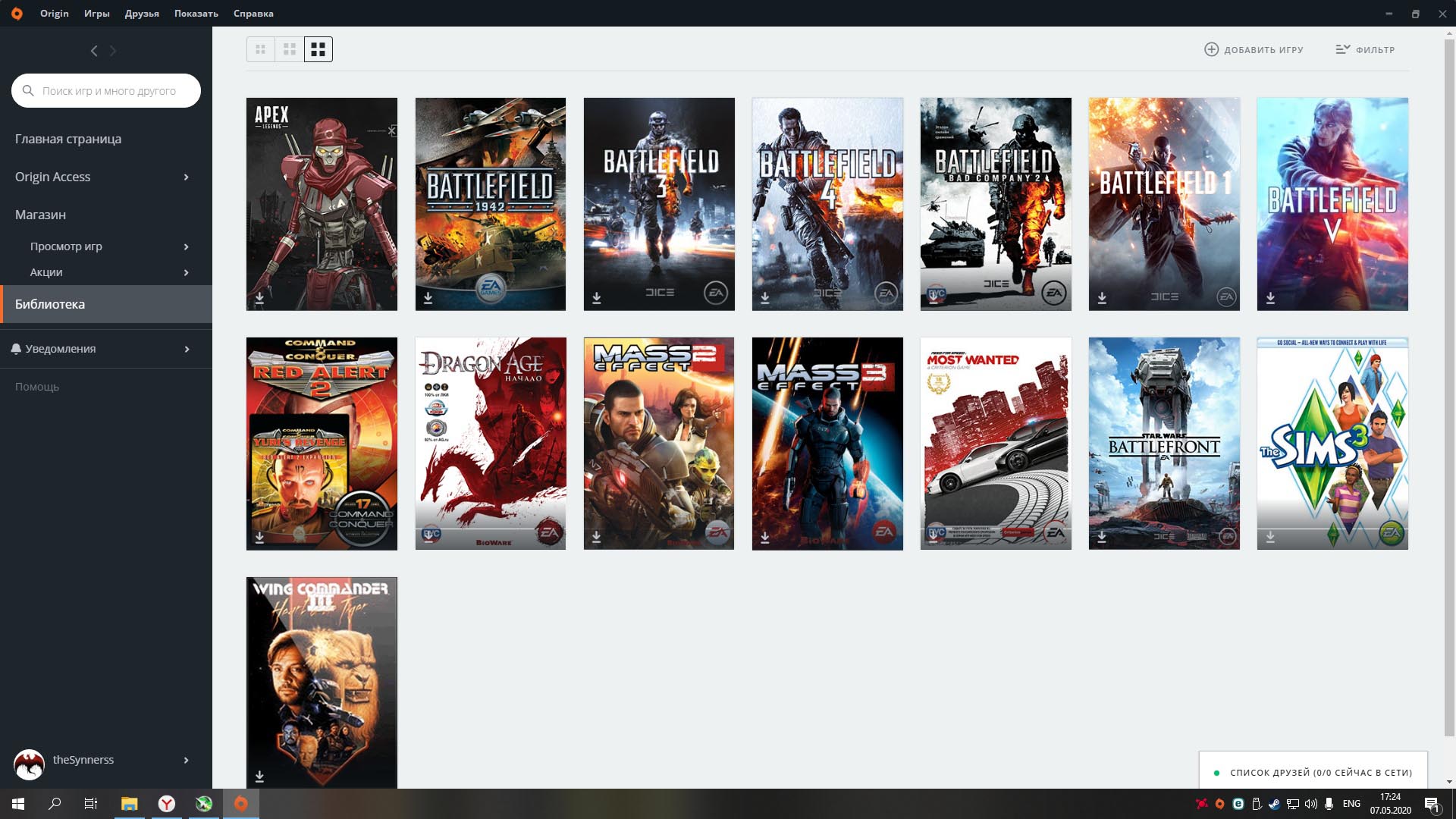Screen dimensions: 1456x819
Task: Open Battlefield V game tile
Action: (1332, 204)
